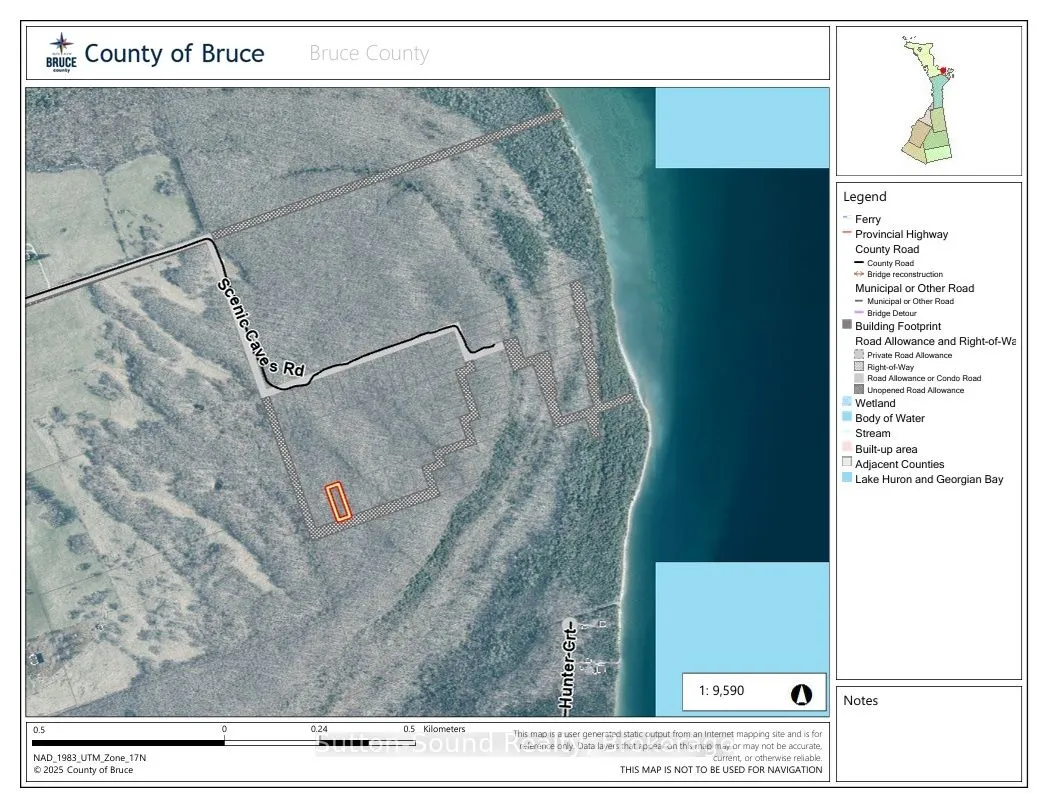Select the Lake Huron and Georgian Bay swatch
Screen dimensions: 1048x807
pyautogui.click(x=845, y=477)
